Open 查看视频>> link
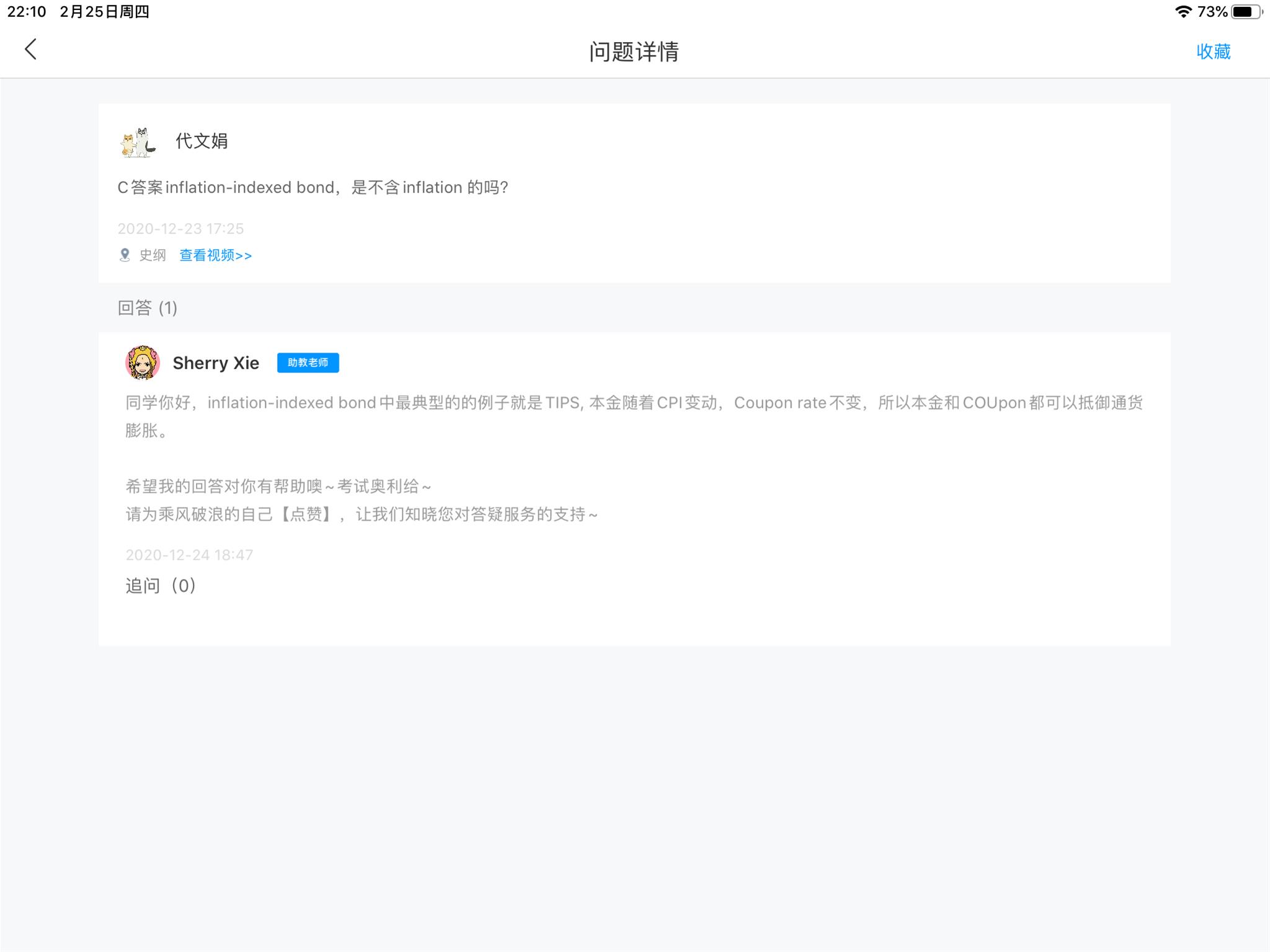This screenshot has height=952, width=1270. (215, 255)
